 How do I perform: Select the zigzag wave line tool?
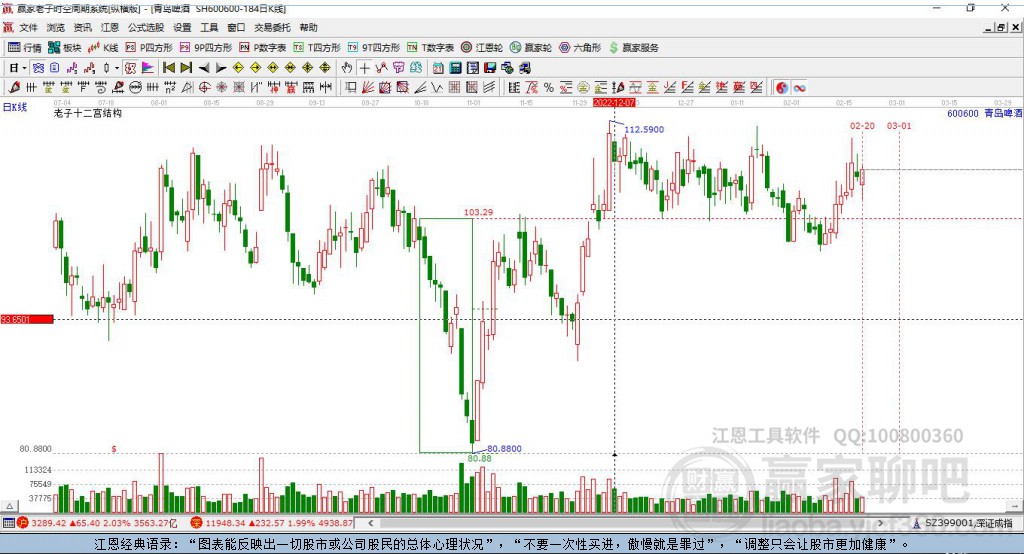[x=438, y=88]
